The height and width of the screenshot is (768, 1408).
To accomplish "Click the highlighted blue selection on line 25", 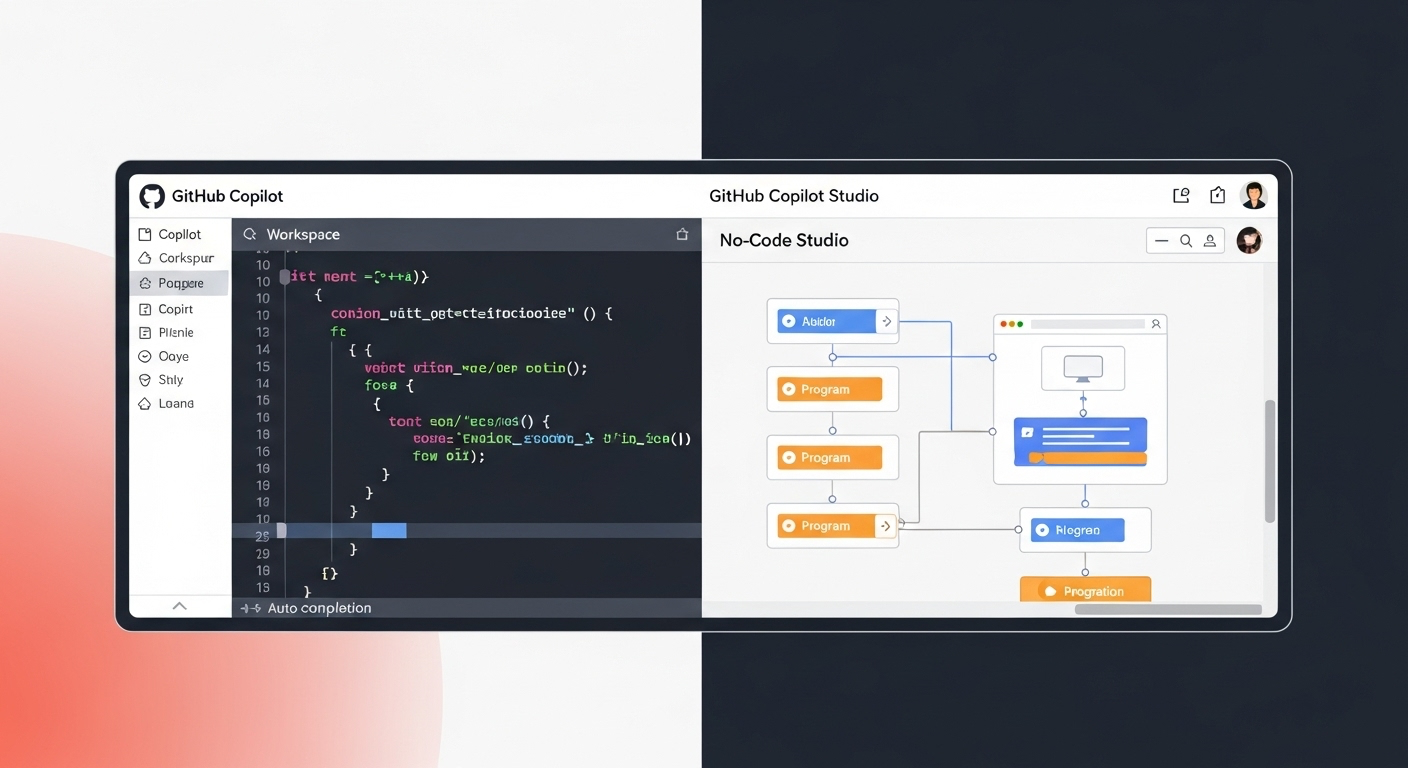I will (x=389, y=530).
